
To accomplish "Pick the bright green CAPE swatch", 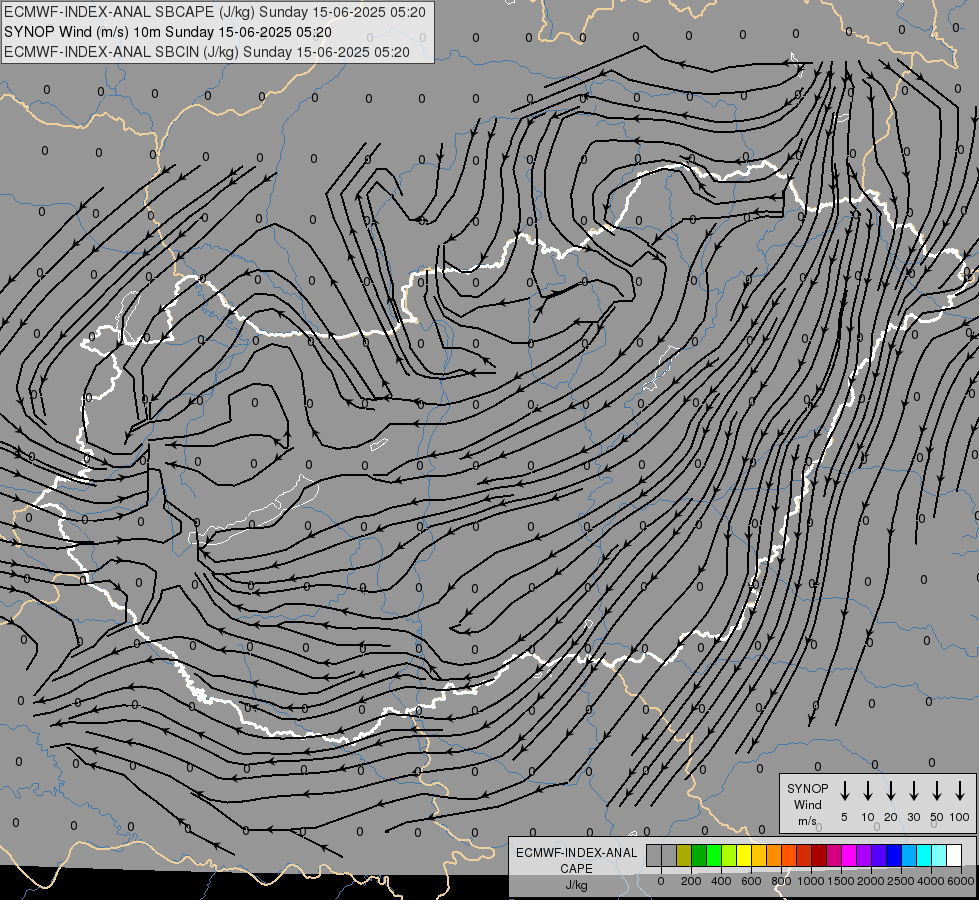I will [x=714, y=855].
